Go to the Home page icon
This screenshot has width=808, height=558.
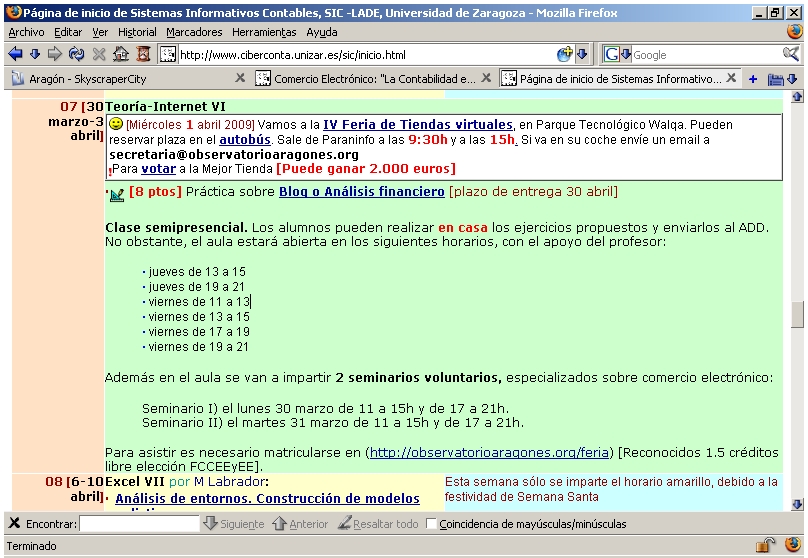tap(121, 54)
